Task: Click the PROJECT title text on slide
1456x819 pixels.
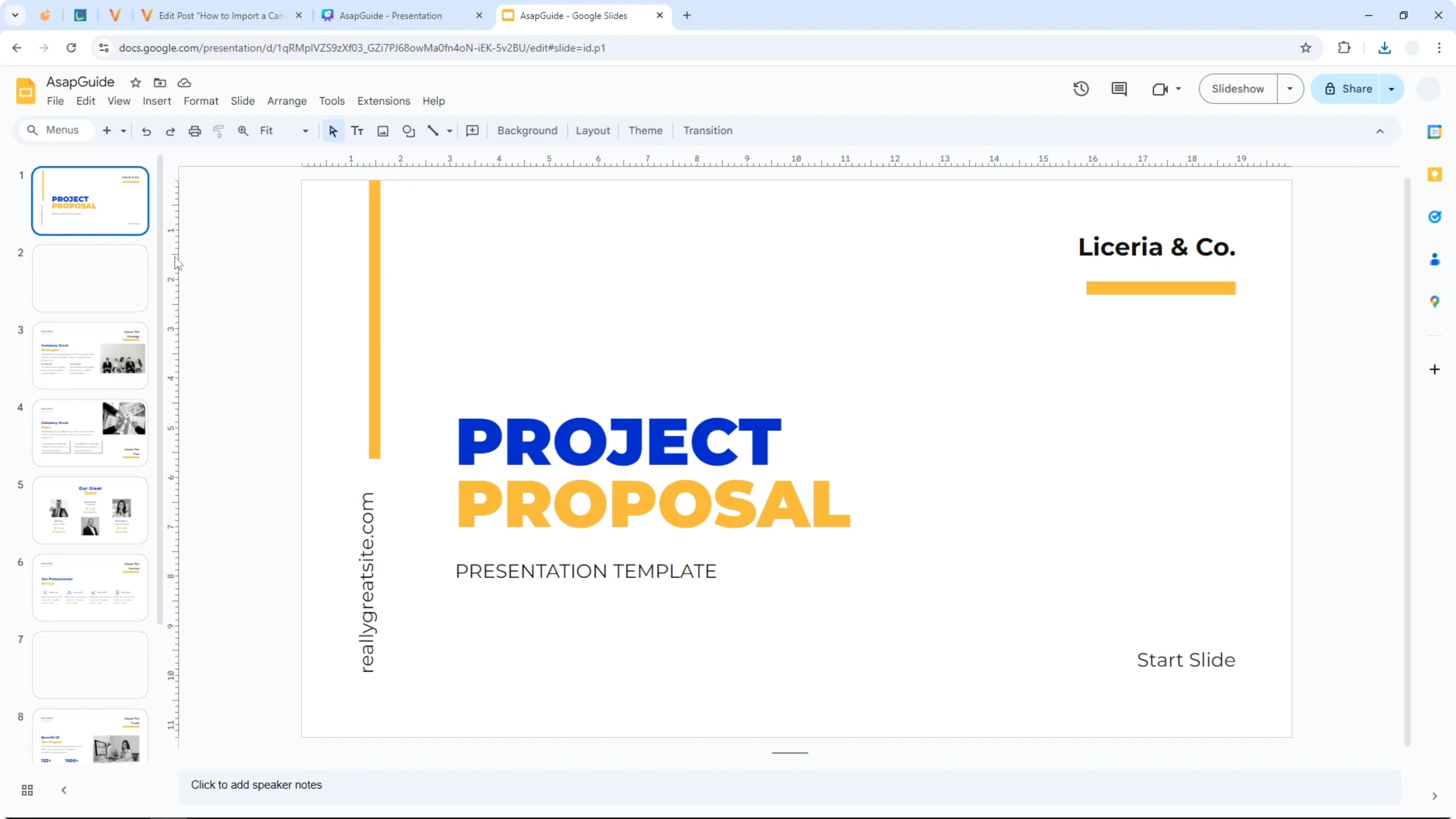Action: tap(620, 442)
